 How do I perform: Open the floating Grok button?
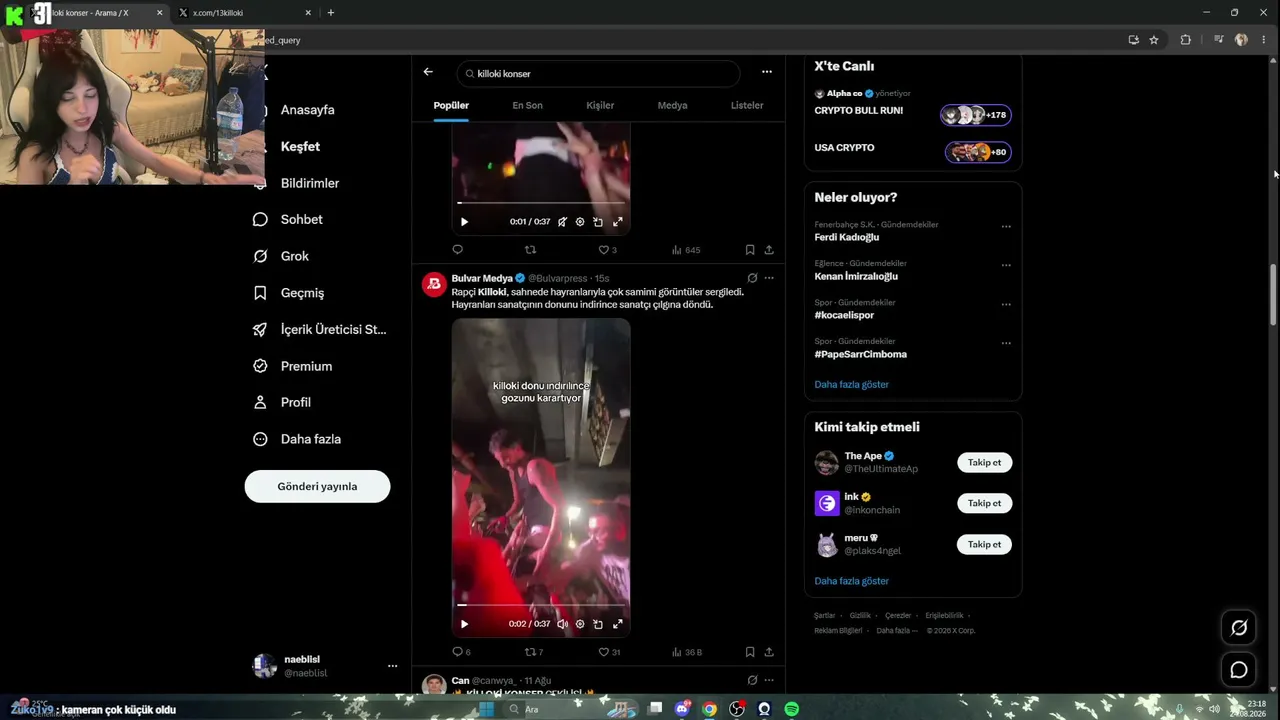[1239, 627]
